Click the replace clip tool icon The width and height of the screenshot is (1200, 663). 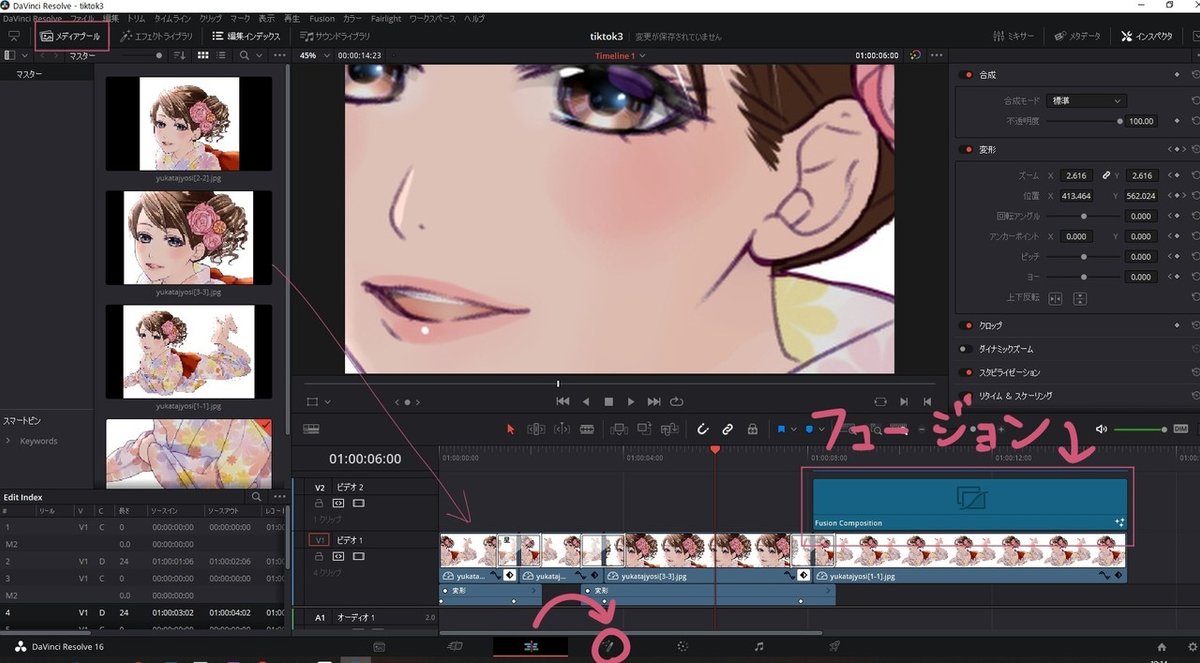coord(669,429)
